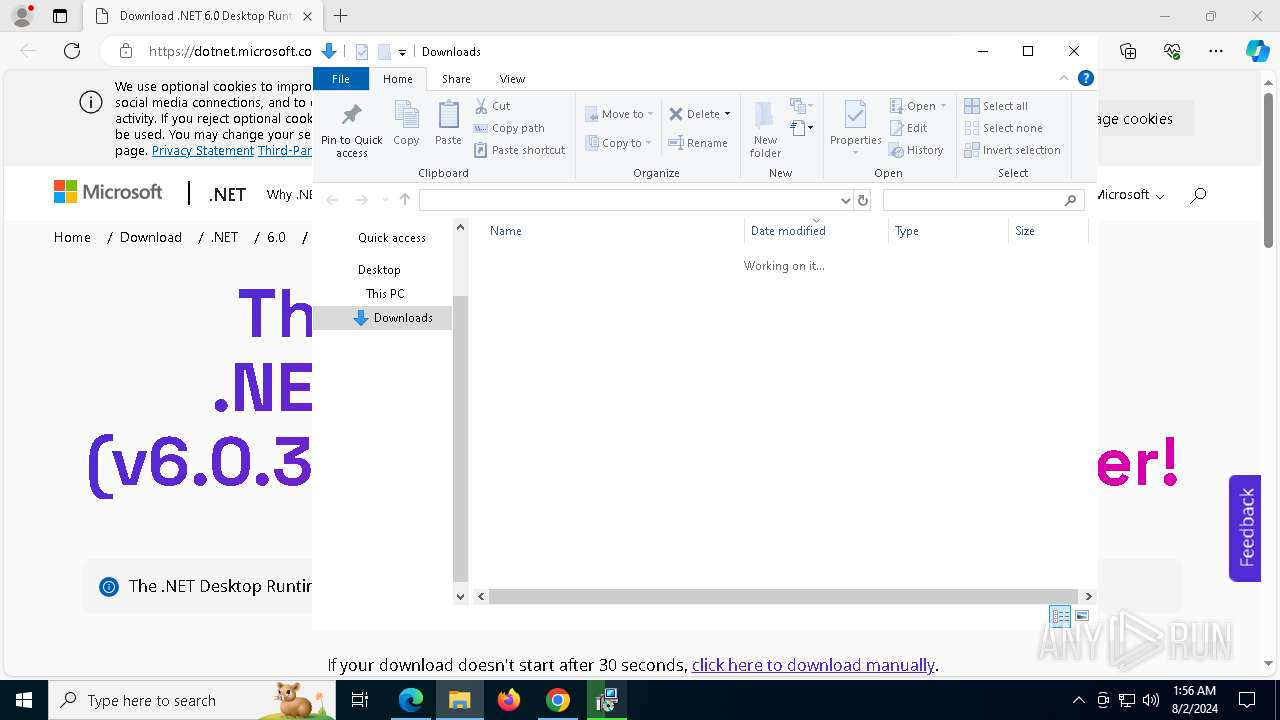
Task: Open Properties from the ribbon
Action: [x=855, y=127]
